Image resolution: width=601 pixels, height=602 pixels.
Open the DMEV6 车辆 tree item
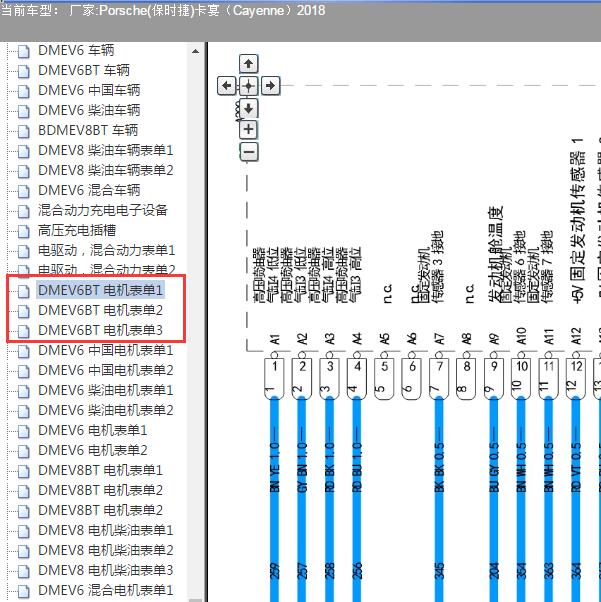pos(76,50)
